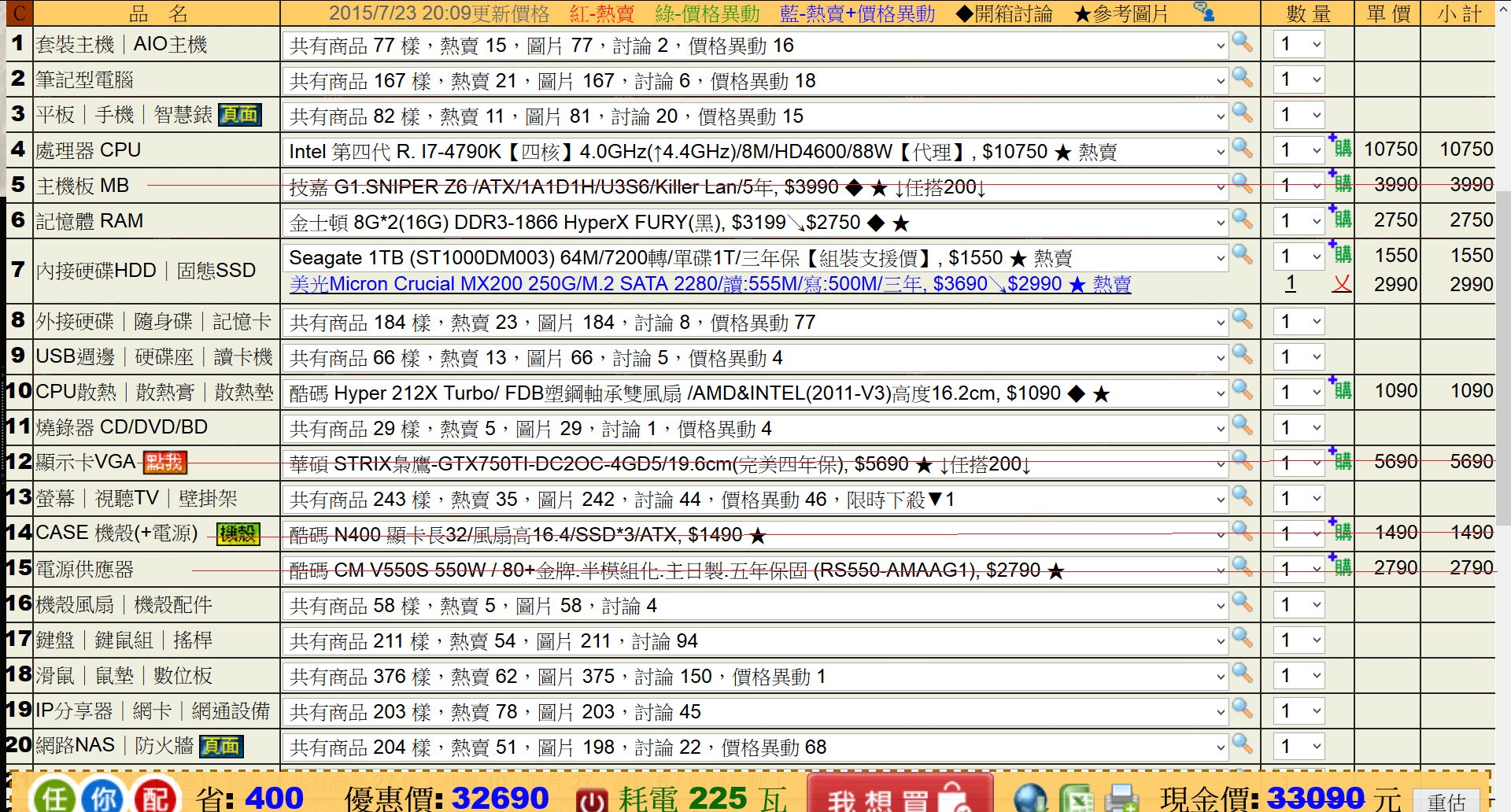Open RAM 金士頓 product dropdown
This screenshot has width=1511, height=812.
755,222
